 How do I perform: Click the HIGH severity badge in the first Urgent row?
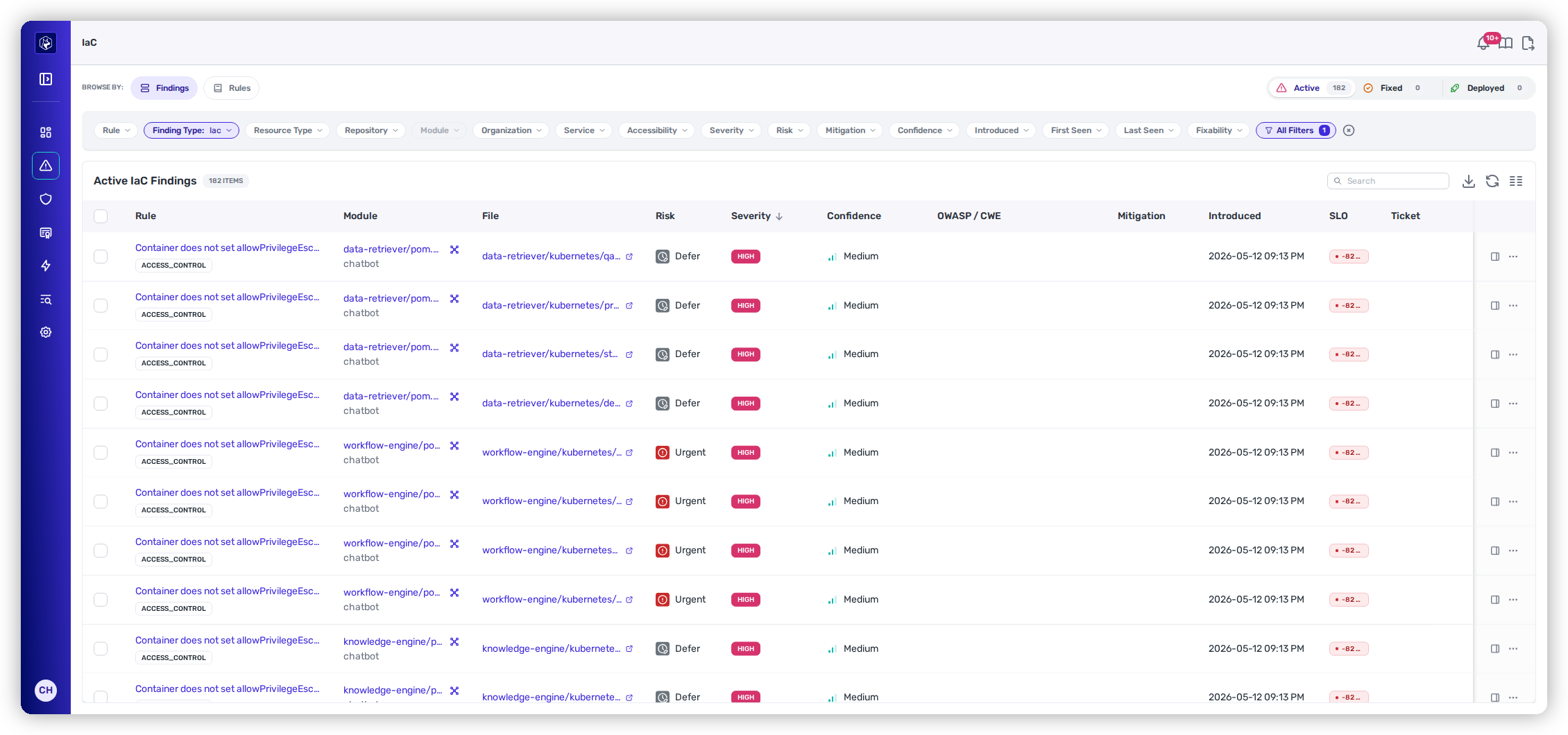pyautogui.click(x=746, y=453)
